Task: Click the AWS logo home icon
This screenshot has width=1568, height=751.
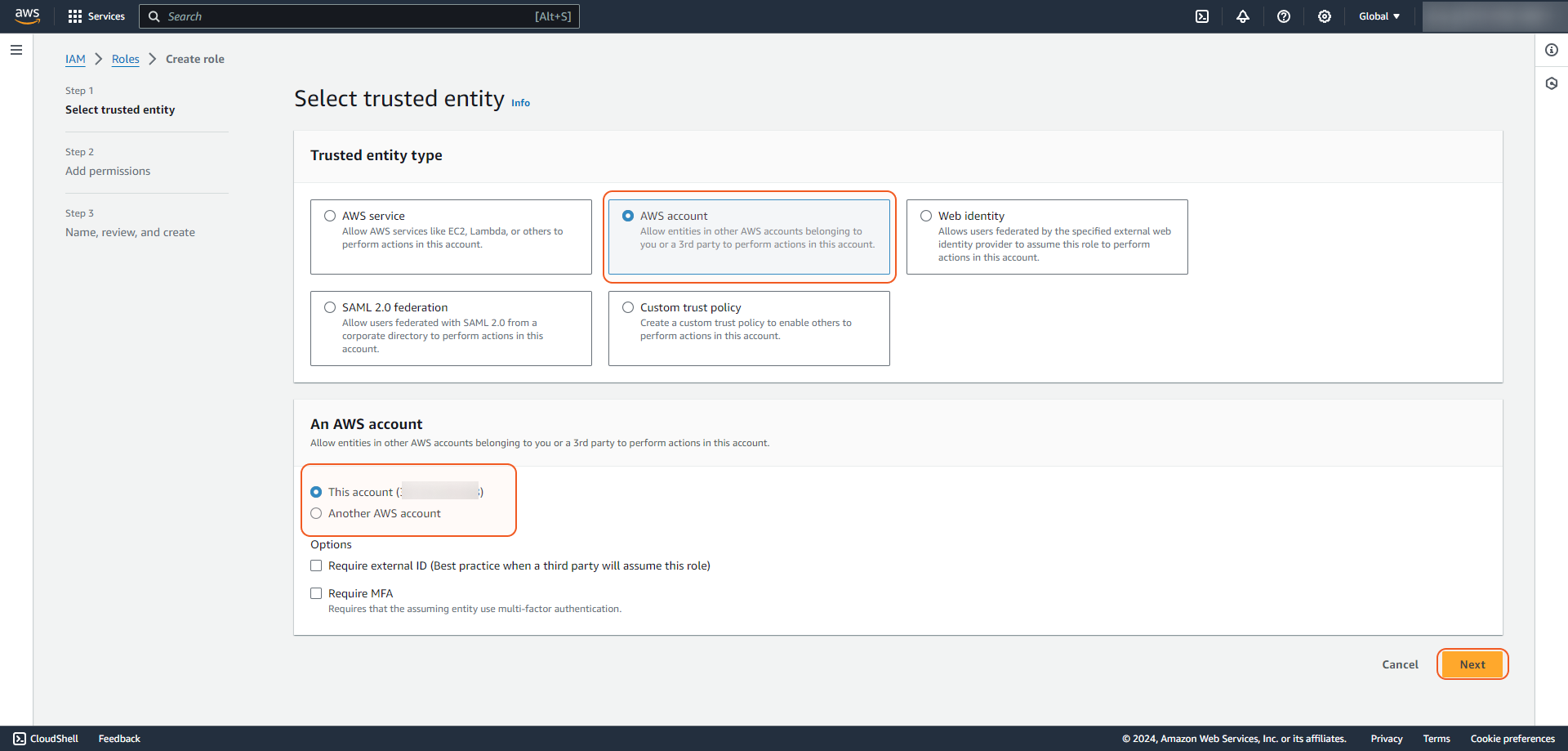Action: coord(27,16)
